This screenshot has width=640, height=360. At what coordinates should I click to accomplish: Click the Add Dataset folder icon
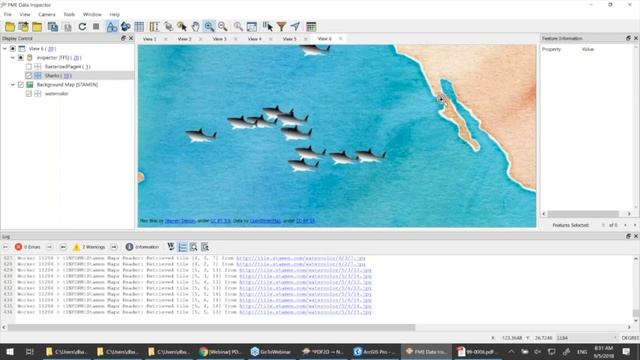(23, 27)
